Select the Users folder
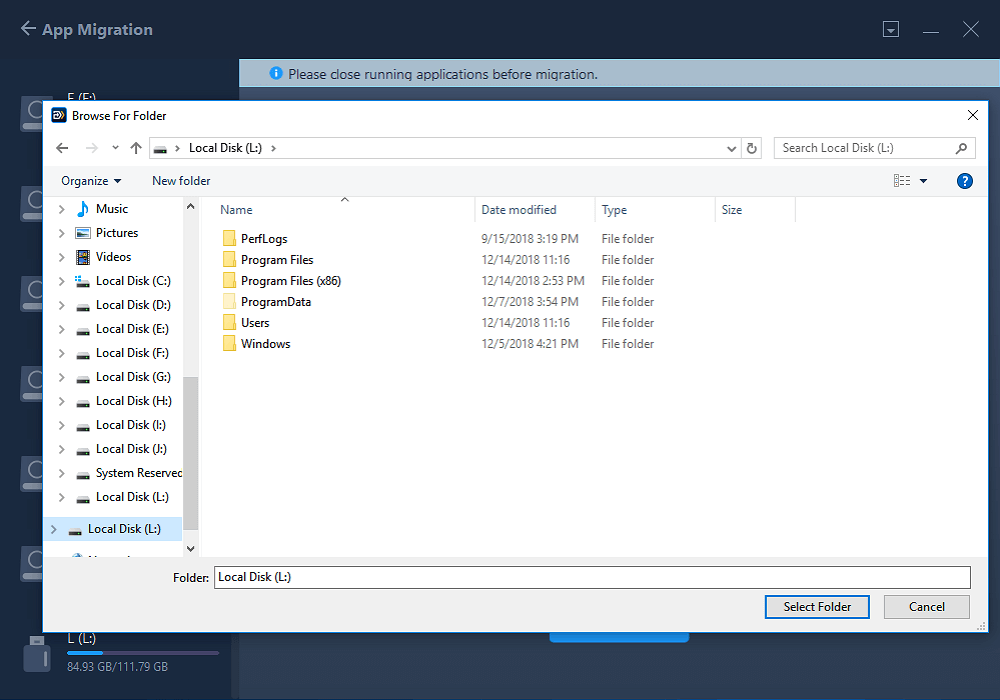 coord(255,323)
